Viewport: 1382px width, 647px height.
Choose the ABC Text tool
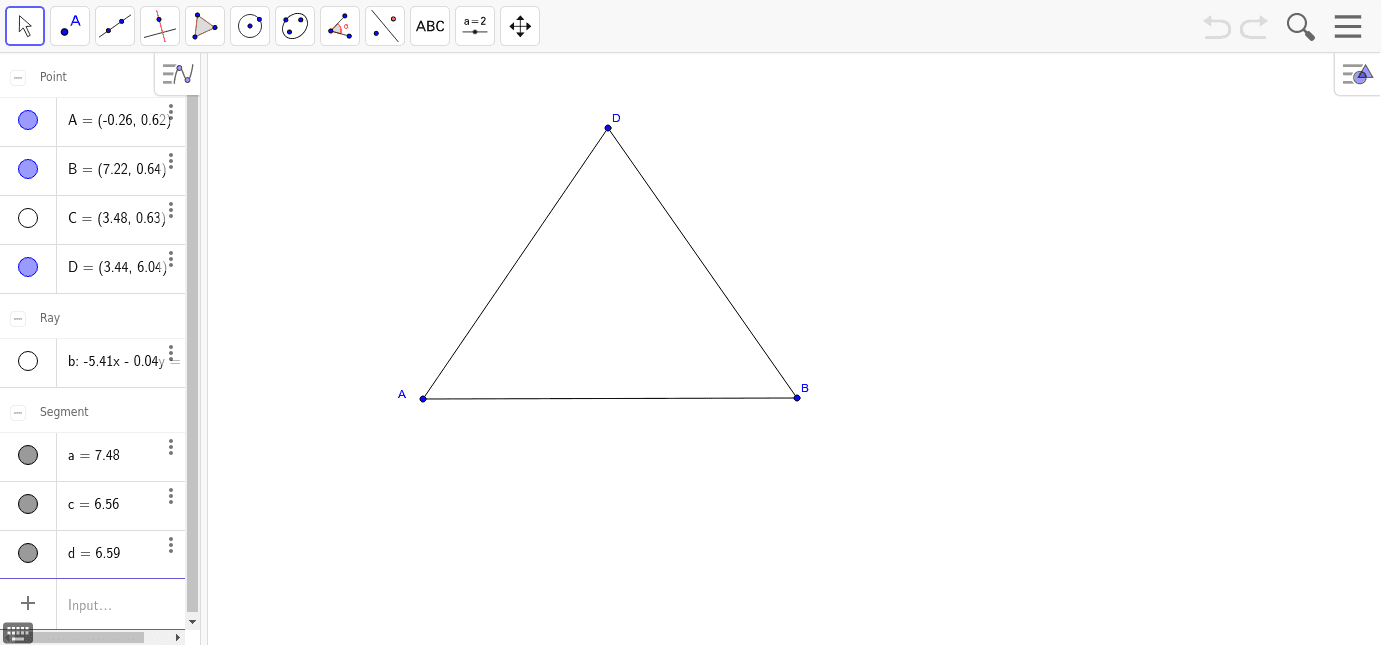click(x=430, y=26)
